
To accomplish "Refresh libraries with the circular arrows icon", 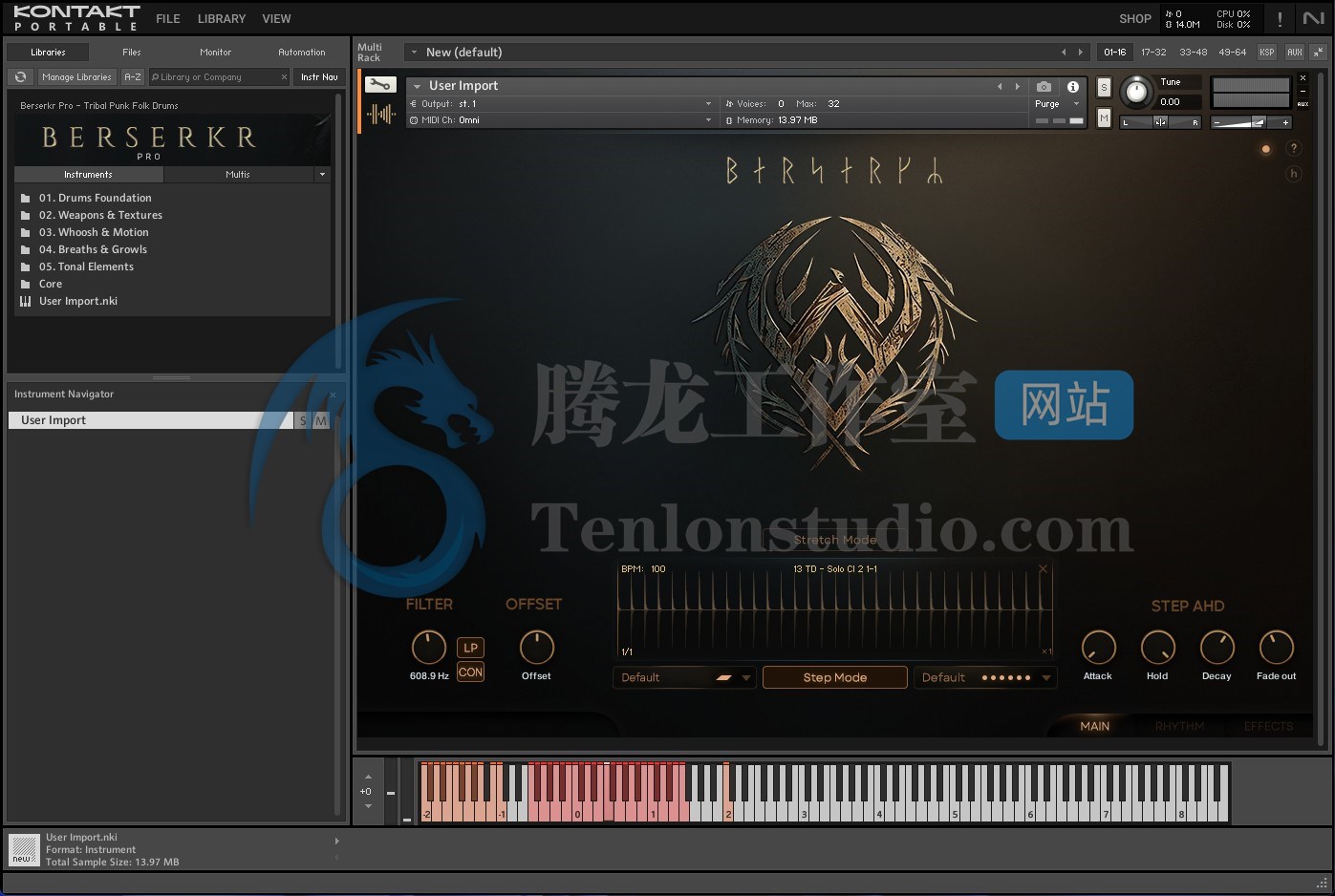I will [21, 77].
